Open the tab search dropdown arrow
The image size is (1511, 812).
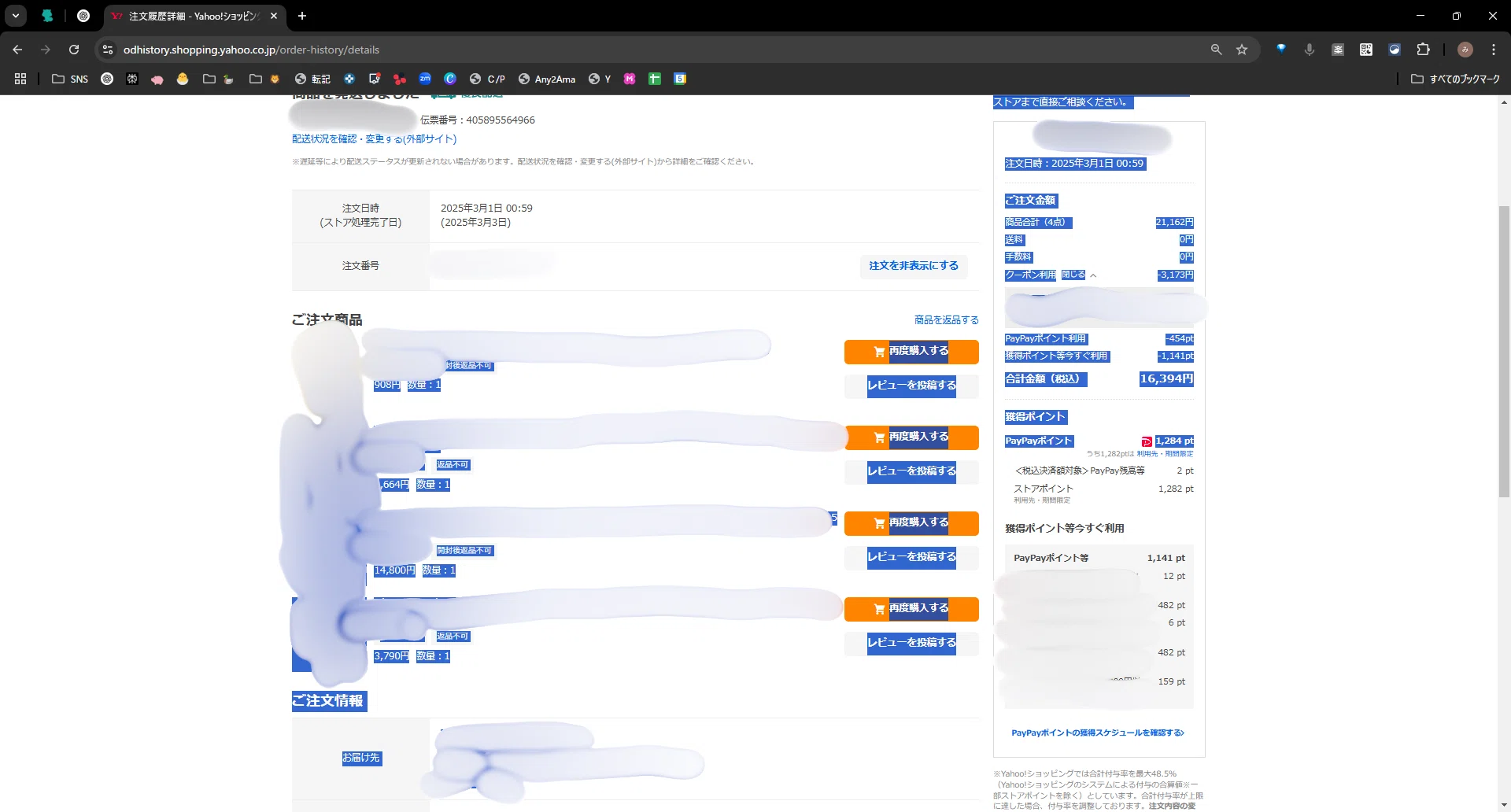point(16,16)
